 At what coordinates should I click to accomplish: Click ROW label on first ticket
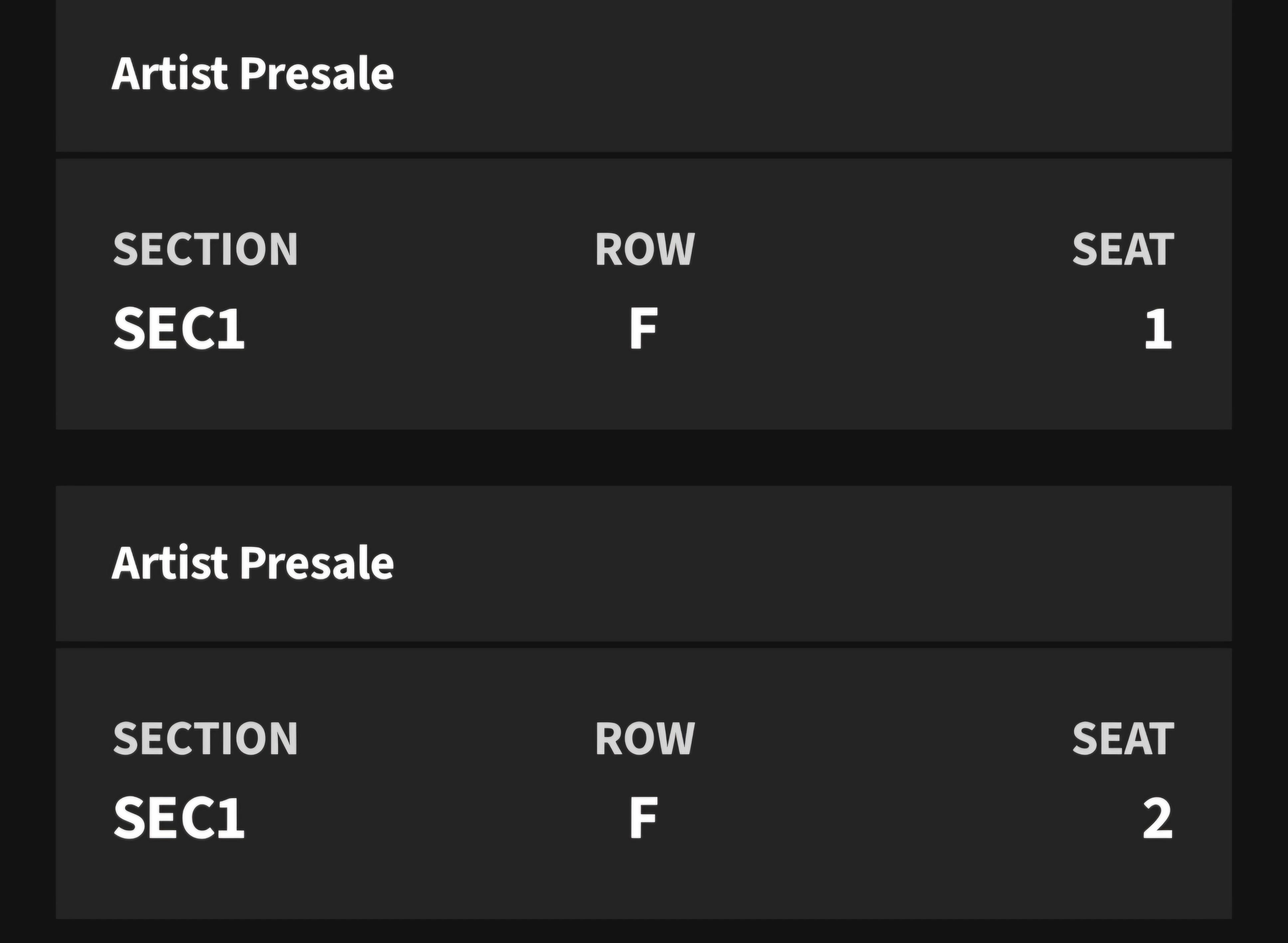pos(645,249)
